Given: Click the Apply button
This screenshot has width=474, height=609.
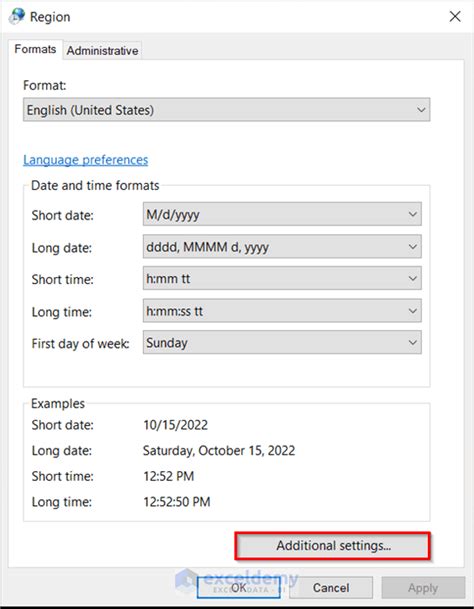Looking at the screenshot, I should (423, 588).
